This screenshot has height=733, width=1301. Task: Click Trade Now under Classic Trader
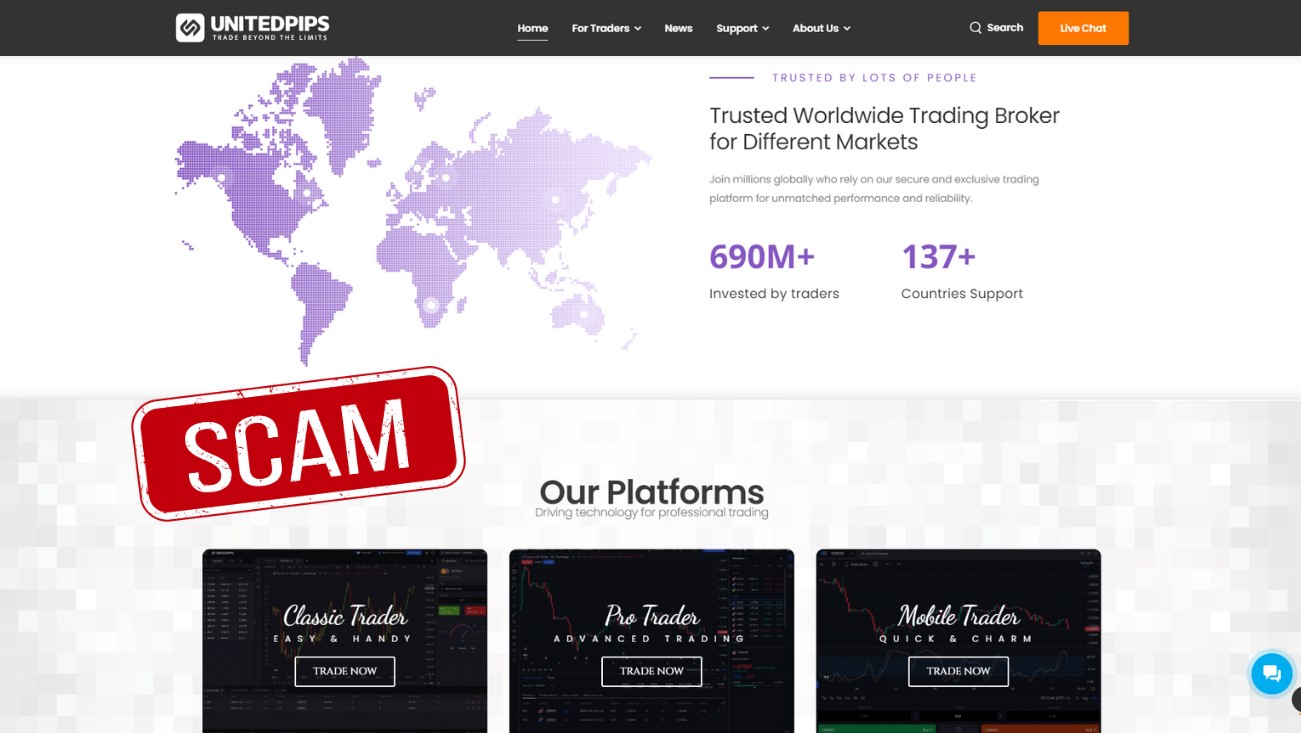click(x=345, y=671)
